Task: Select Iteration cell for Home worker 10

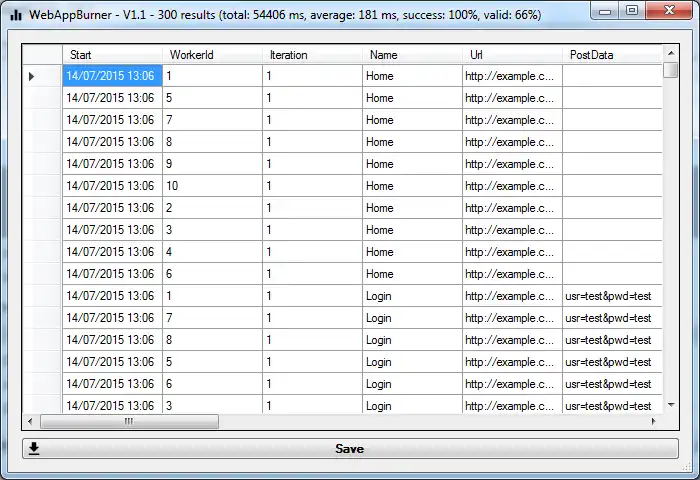Action: pos(312,186)
